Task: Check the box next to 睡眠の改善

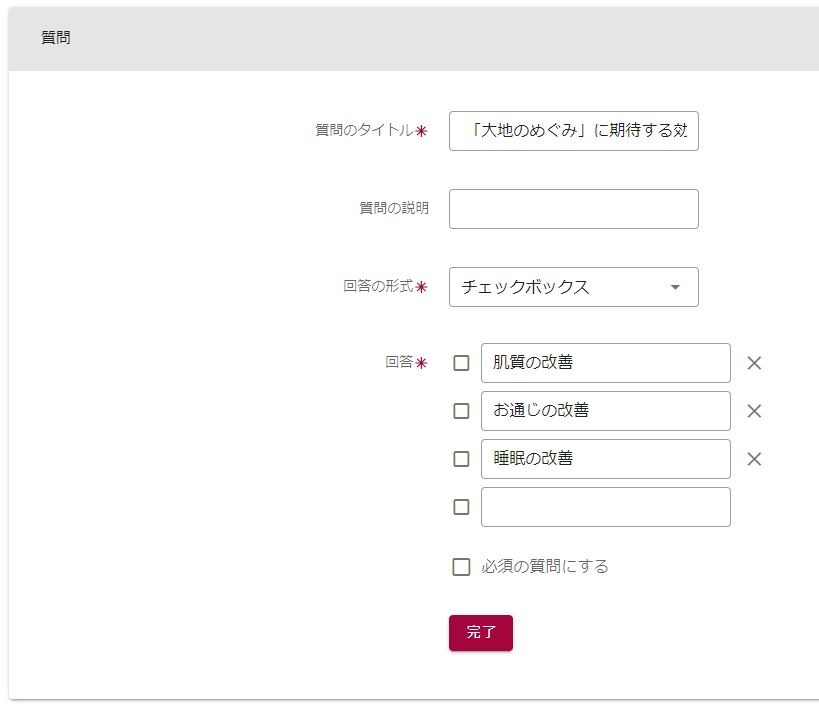Action: [x=461, y=459]
